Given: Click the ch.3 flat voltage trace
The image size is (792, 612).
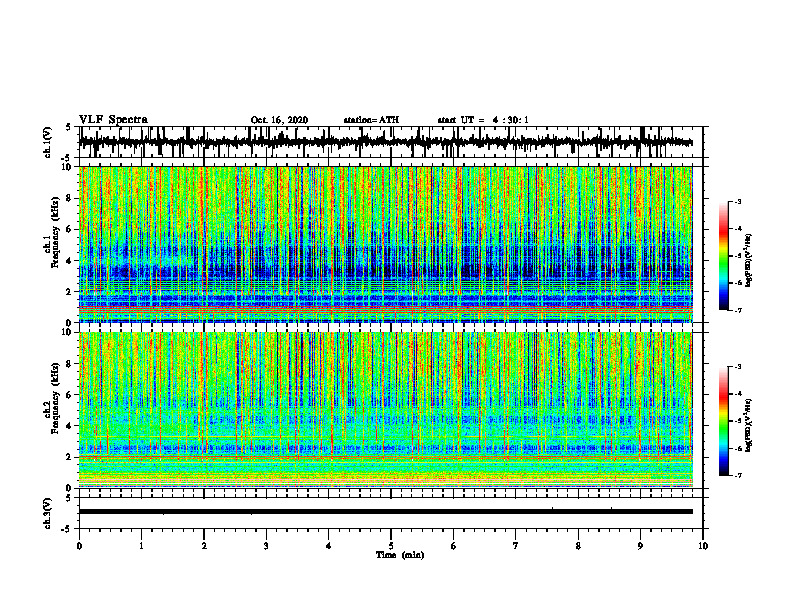Looking at the screenshot, I should coord(385,512).
